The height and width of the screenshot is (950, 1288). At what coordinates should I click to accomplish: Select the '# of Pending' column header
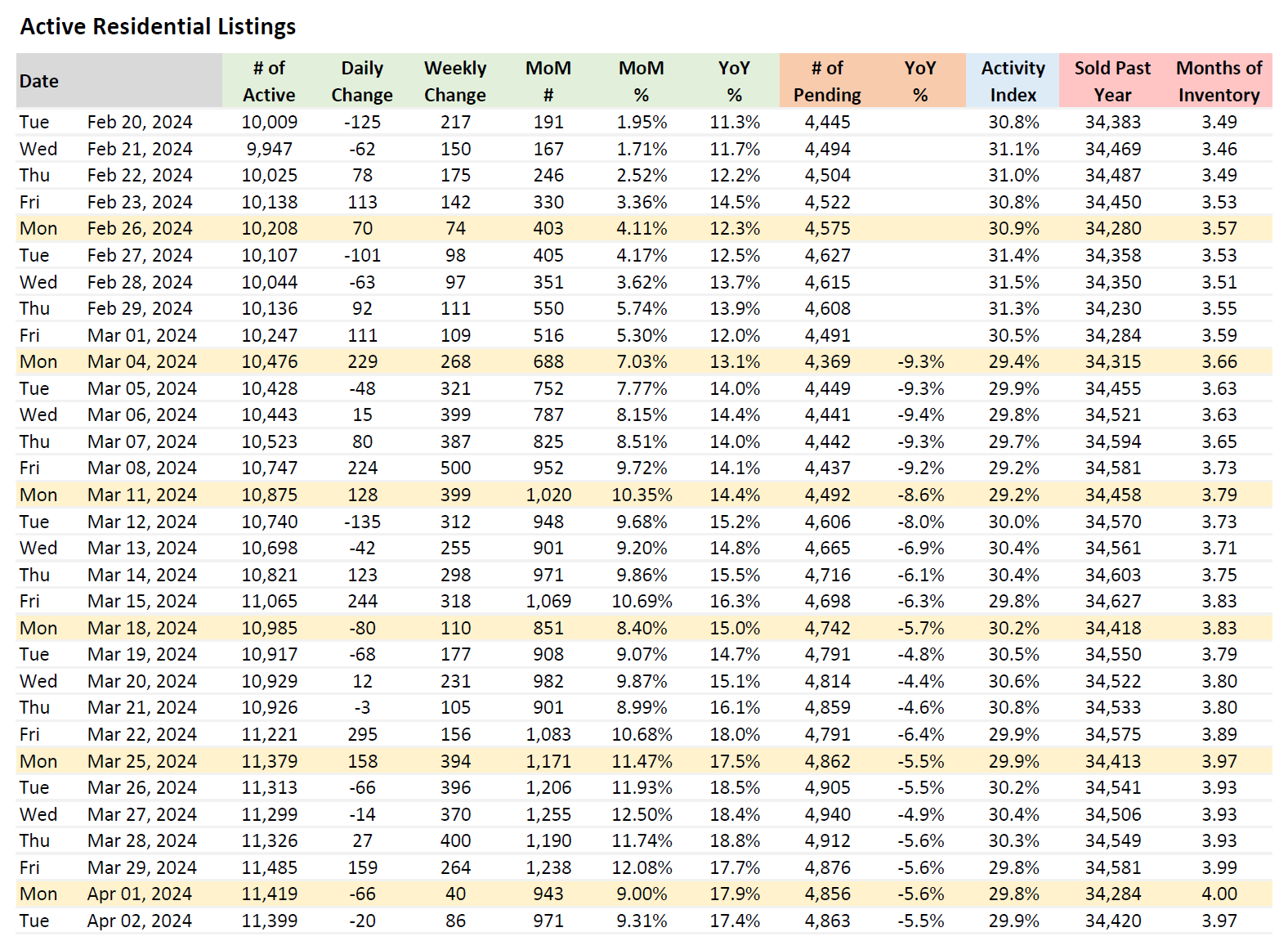pos(827,81)
